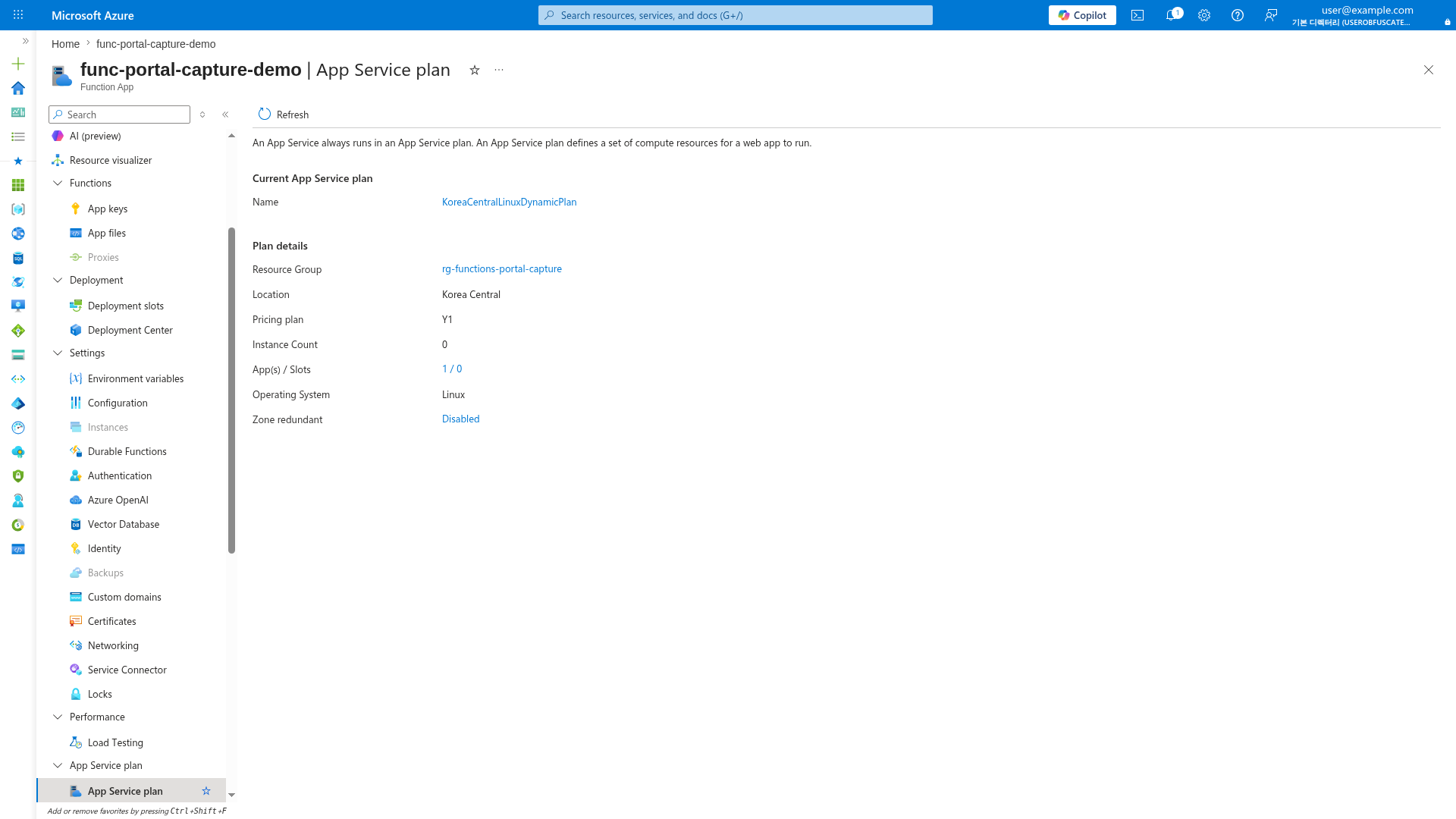Screen dimensions: 1456x819
Task: Go to Home icon in sidebar
Action: tap(18, 88)
